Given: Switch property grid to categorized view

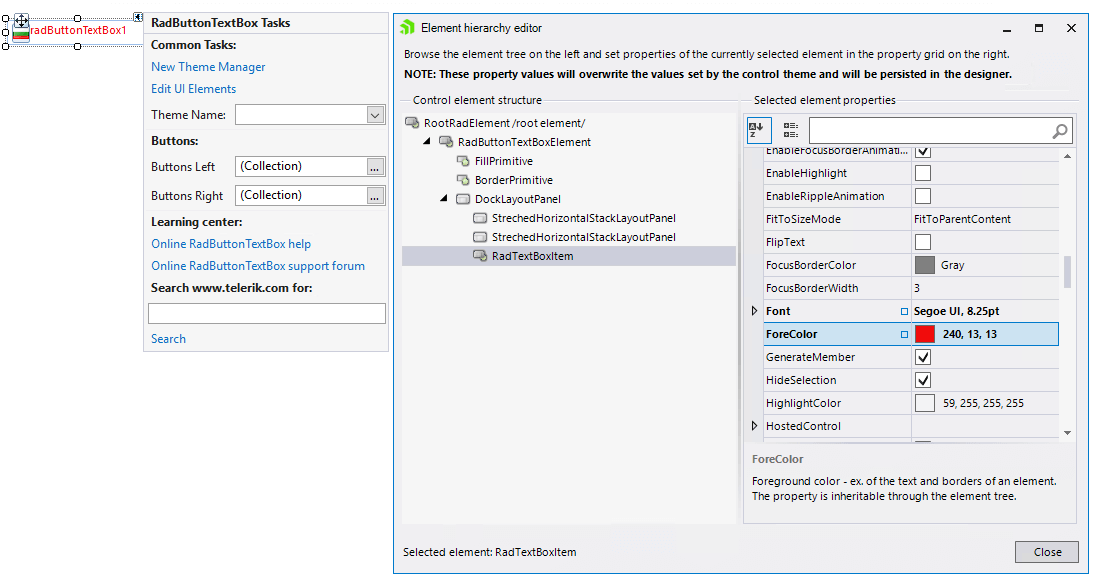Looking at the screenshot, I should pyautogui.click(x=791, y=130).
